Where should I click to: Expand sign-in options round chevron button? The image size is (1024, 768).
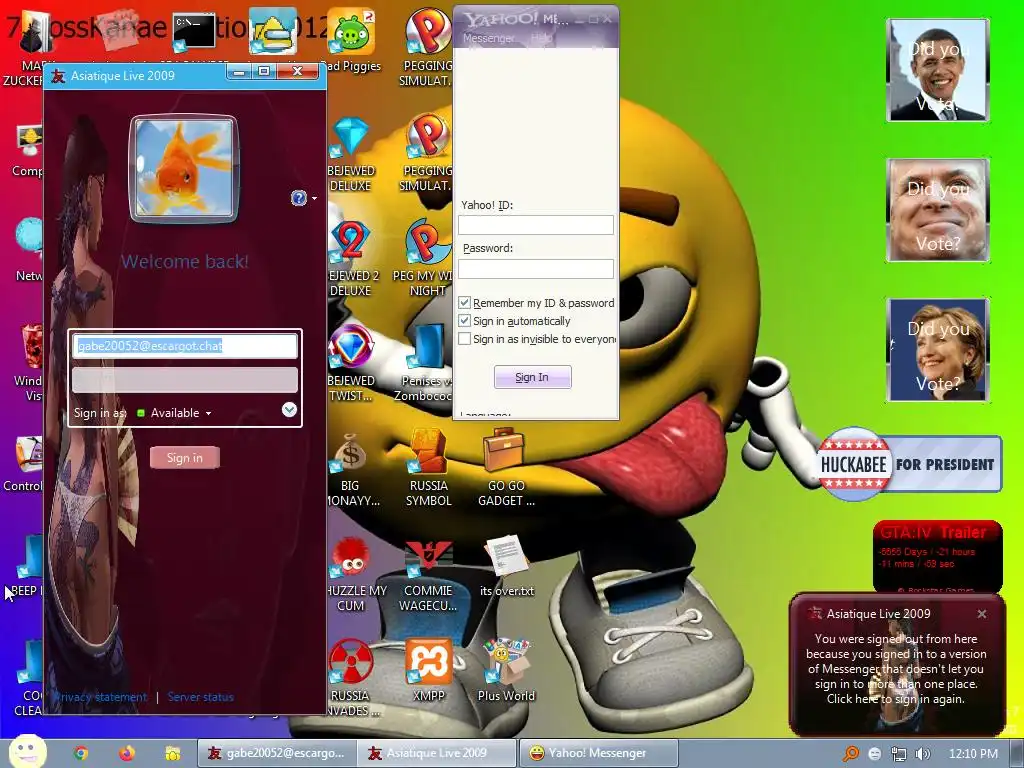tap(289, 409)
